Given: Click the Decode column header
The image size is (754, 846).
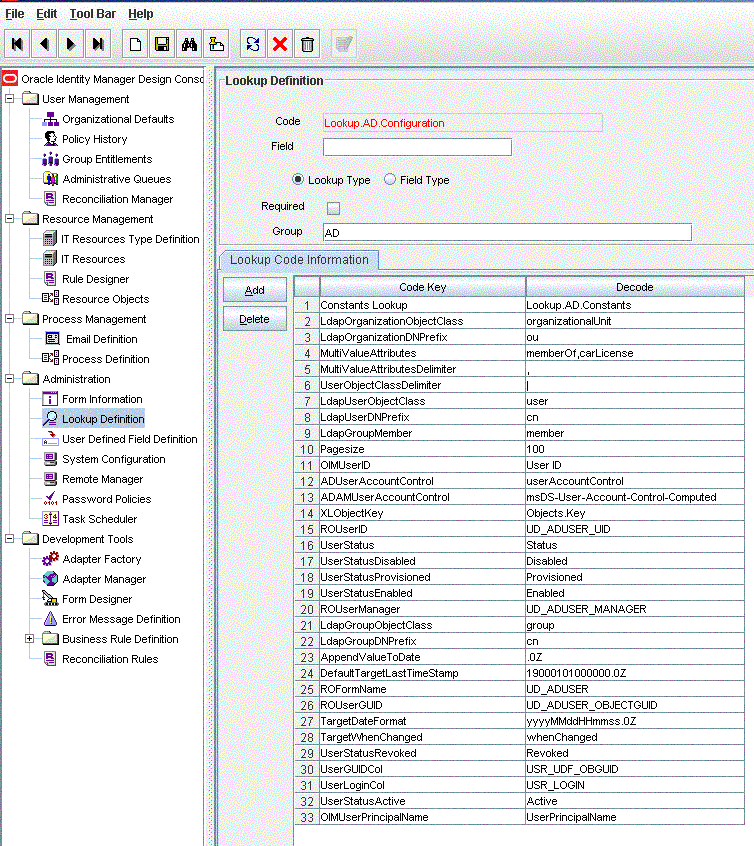Looking at the screenshot, I should pos(635,287).
